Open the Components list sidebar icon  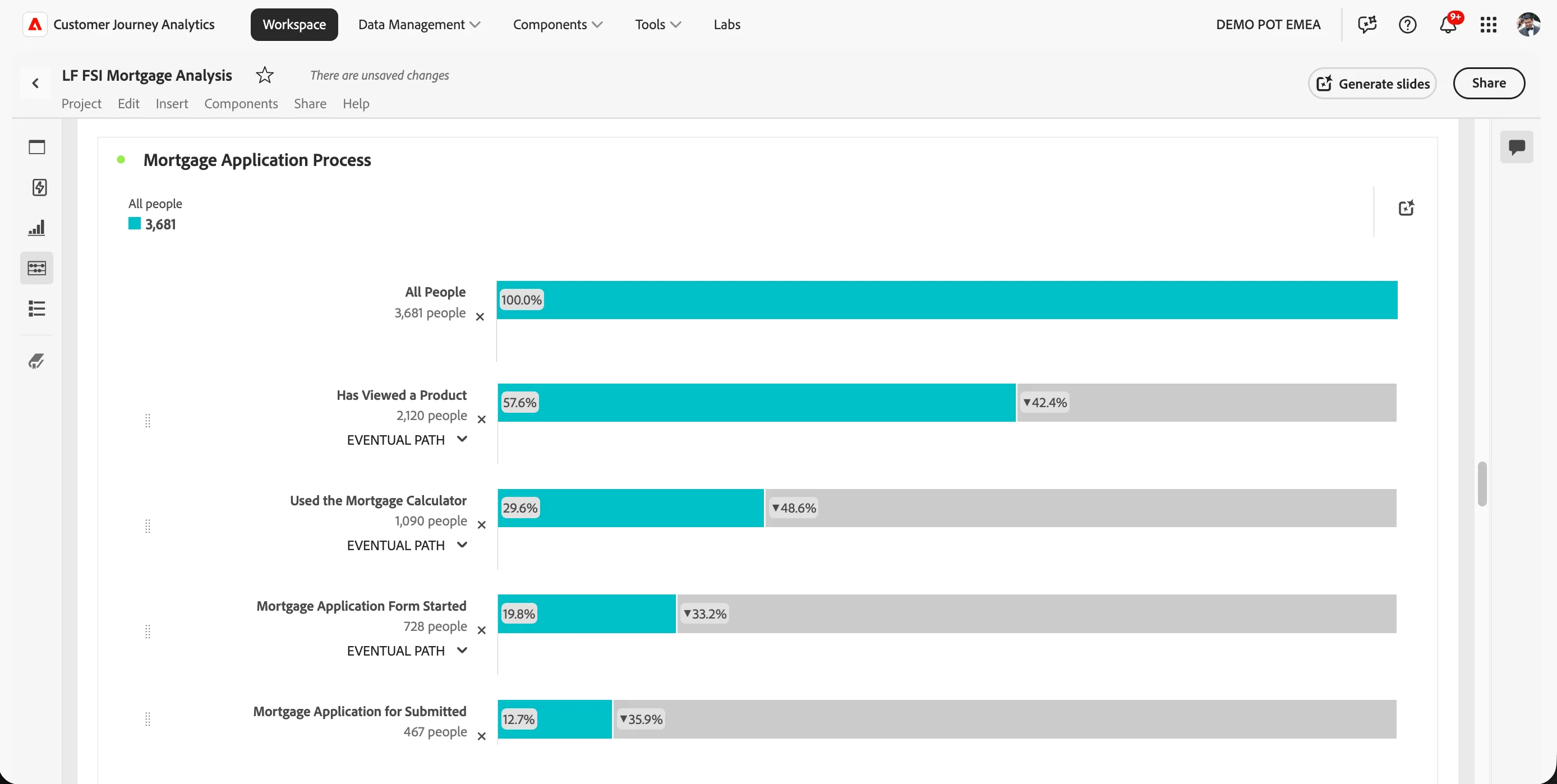pos(37,308)
